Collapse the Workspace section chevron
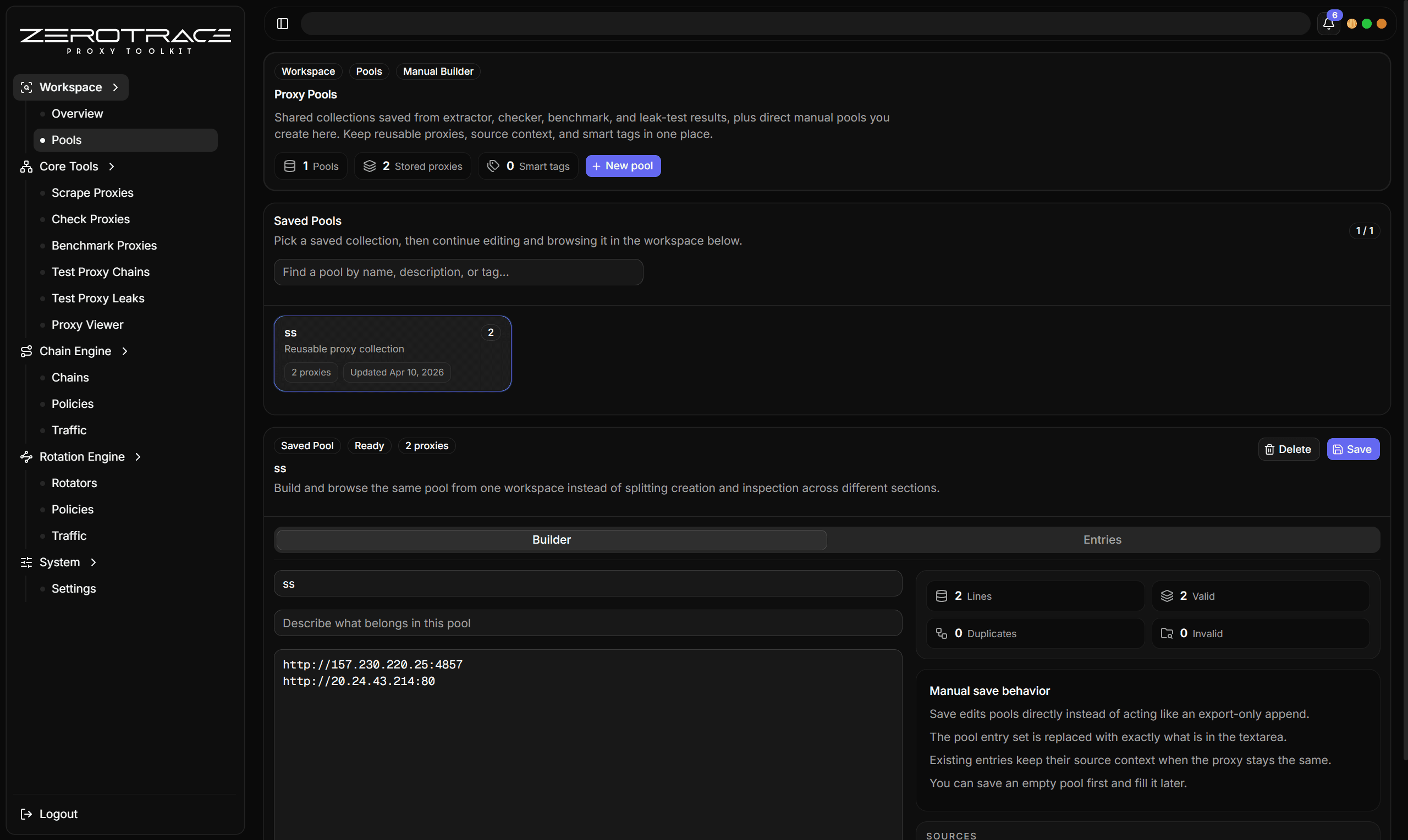The image size is (1408, 840). (x=116, y=87)
